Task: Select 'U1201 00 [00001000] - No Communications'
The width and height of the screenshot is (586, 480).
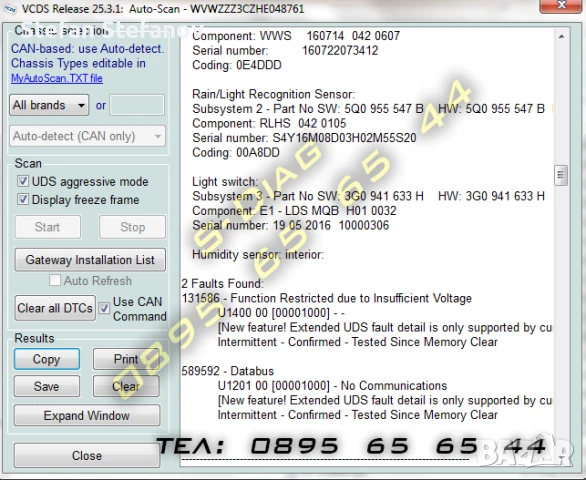Action: point(332,385)
